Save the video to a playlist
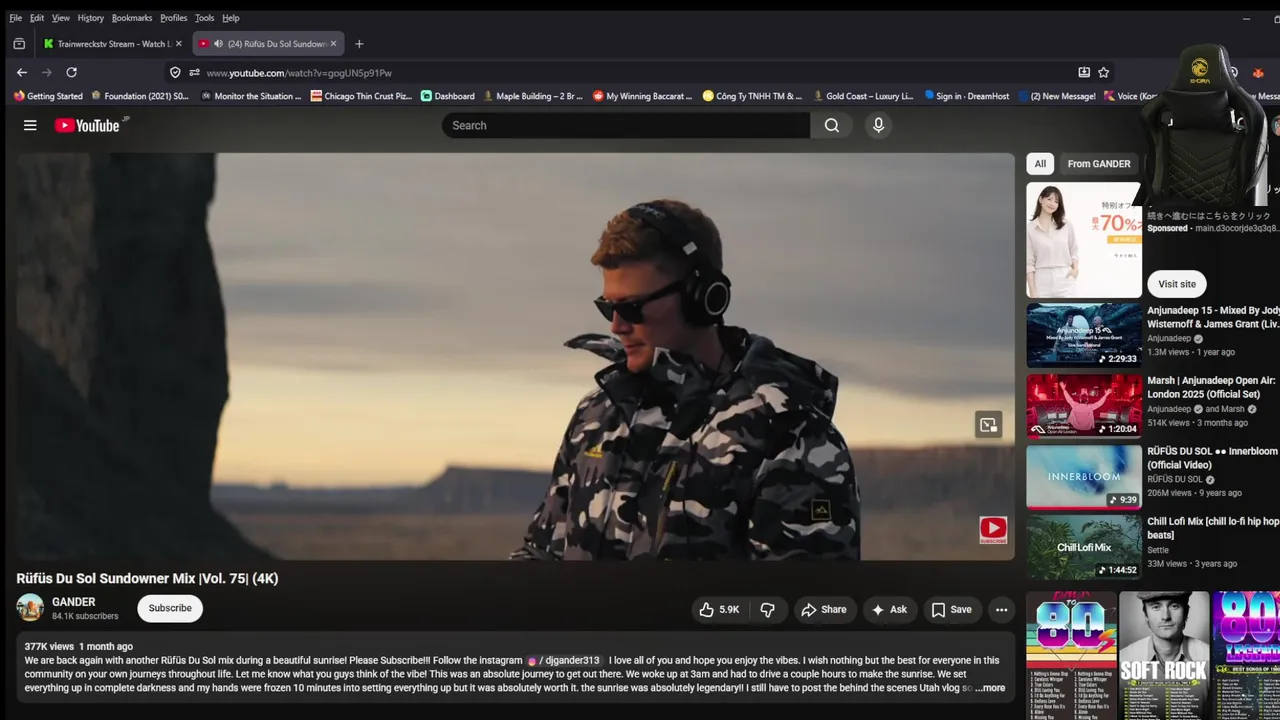The image size is (1280, 720). (951, 609)
